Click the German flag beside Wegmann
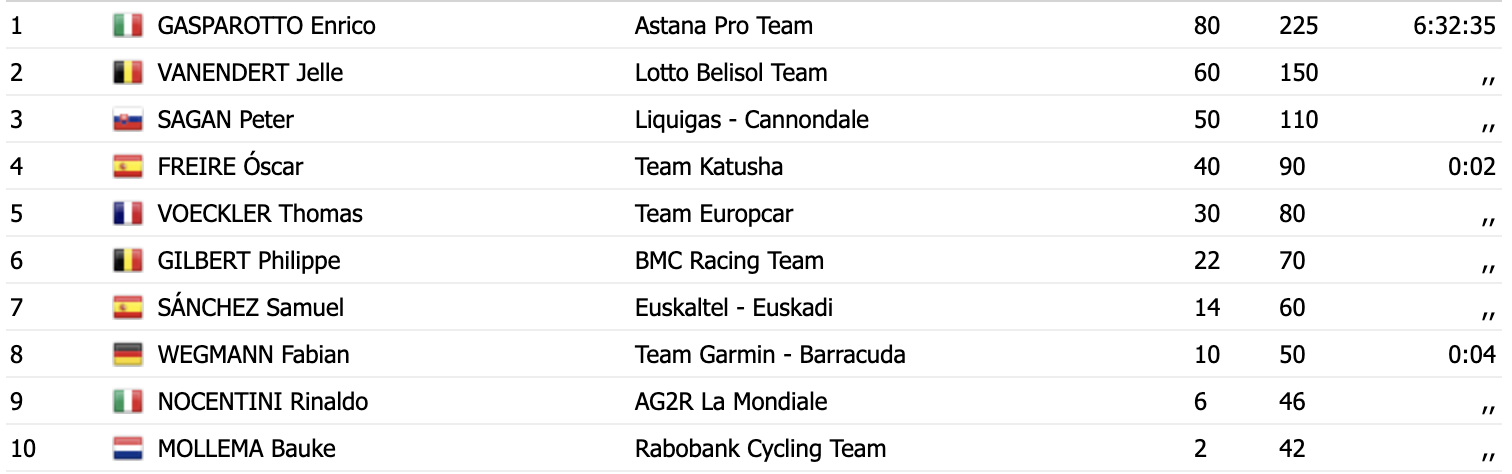Viewport: 1512px width, 474px height. (127, 355)
